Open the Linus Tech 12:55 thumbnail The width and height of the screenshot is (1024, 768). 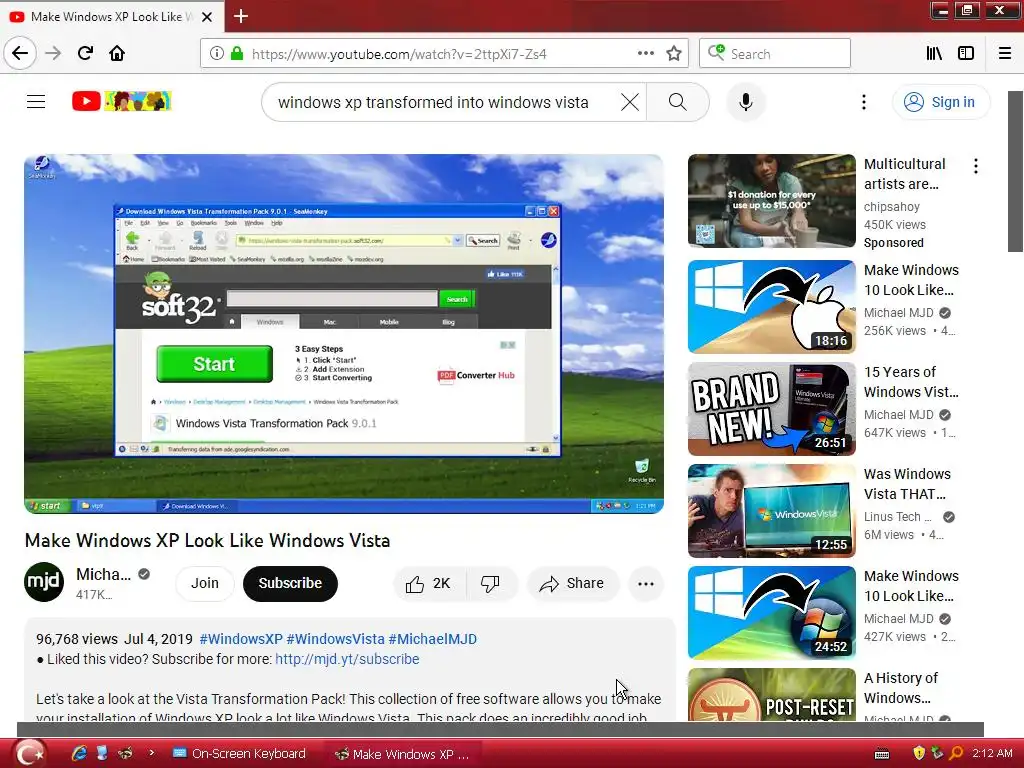771,511
